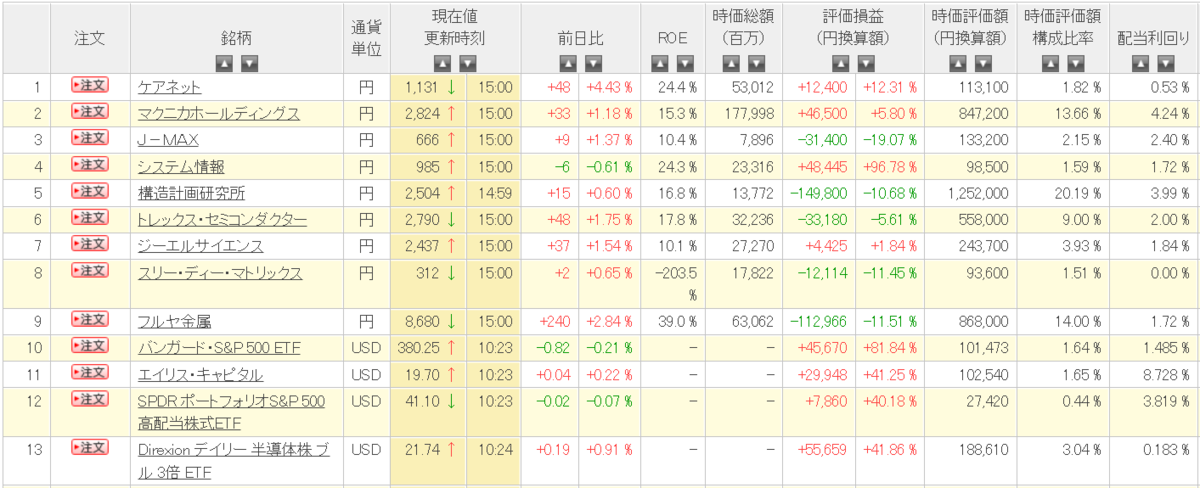
Task: Open Direxion デイリー 半導体株 ブル 3倍 ETF link
Action: click(x=234, y=461)
